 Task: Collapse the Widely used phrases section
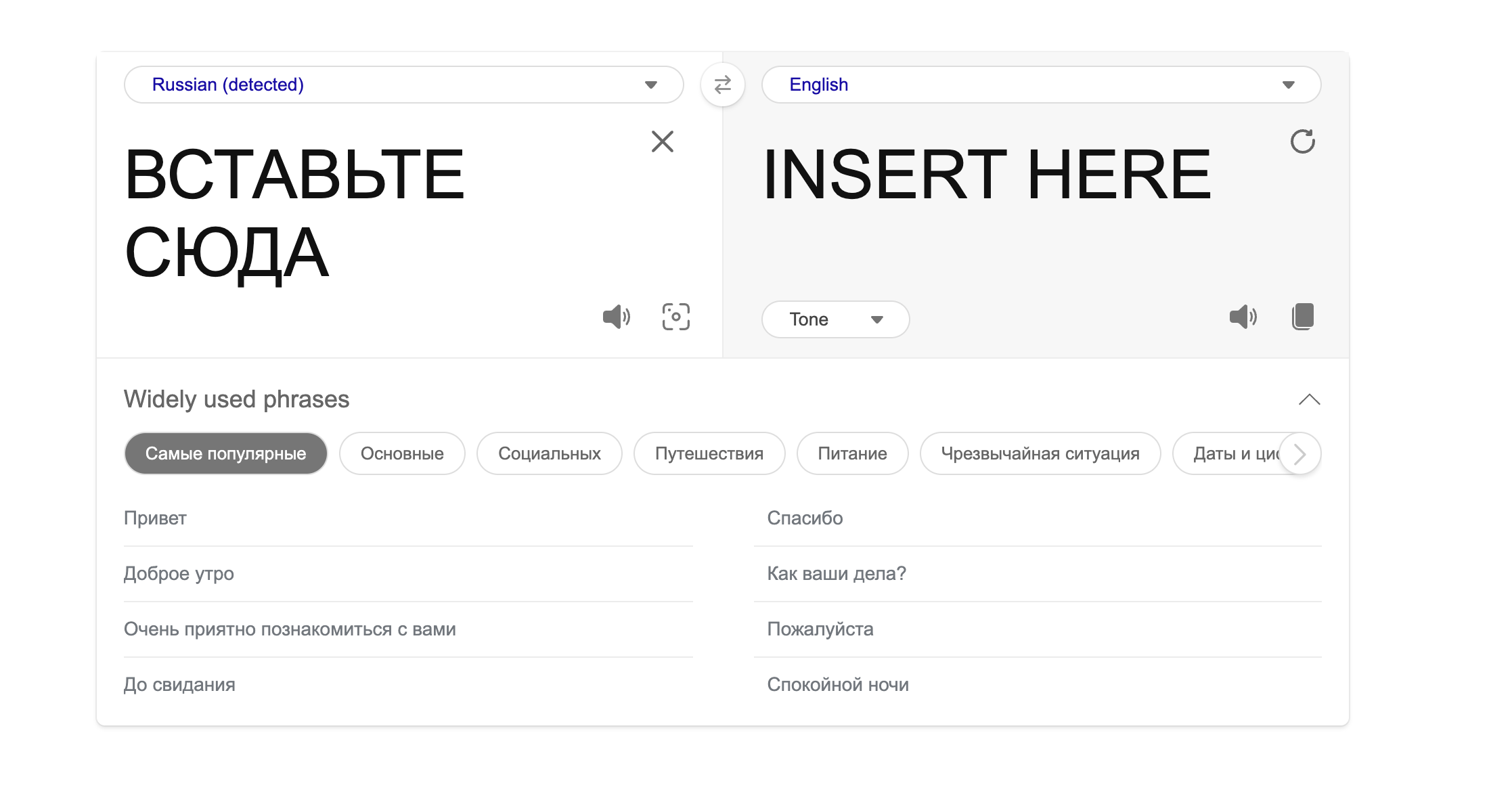[1309, 399]
